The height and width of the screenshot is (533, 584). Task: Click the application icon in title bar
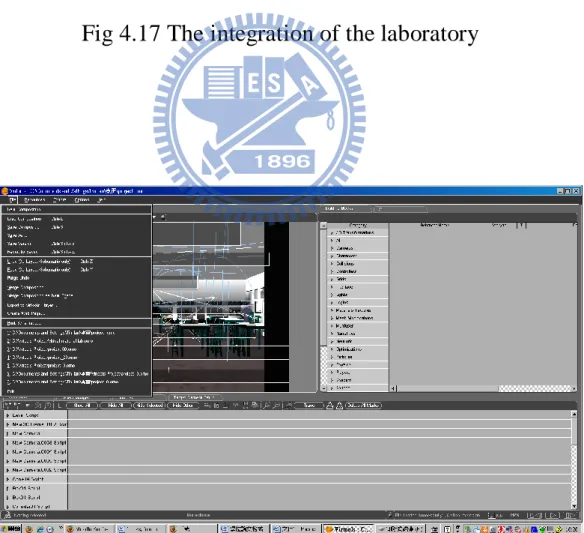point(4,191)
